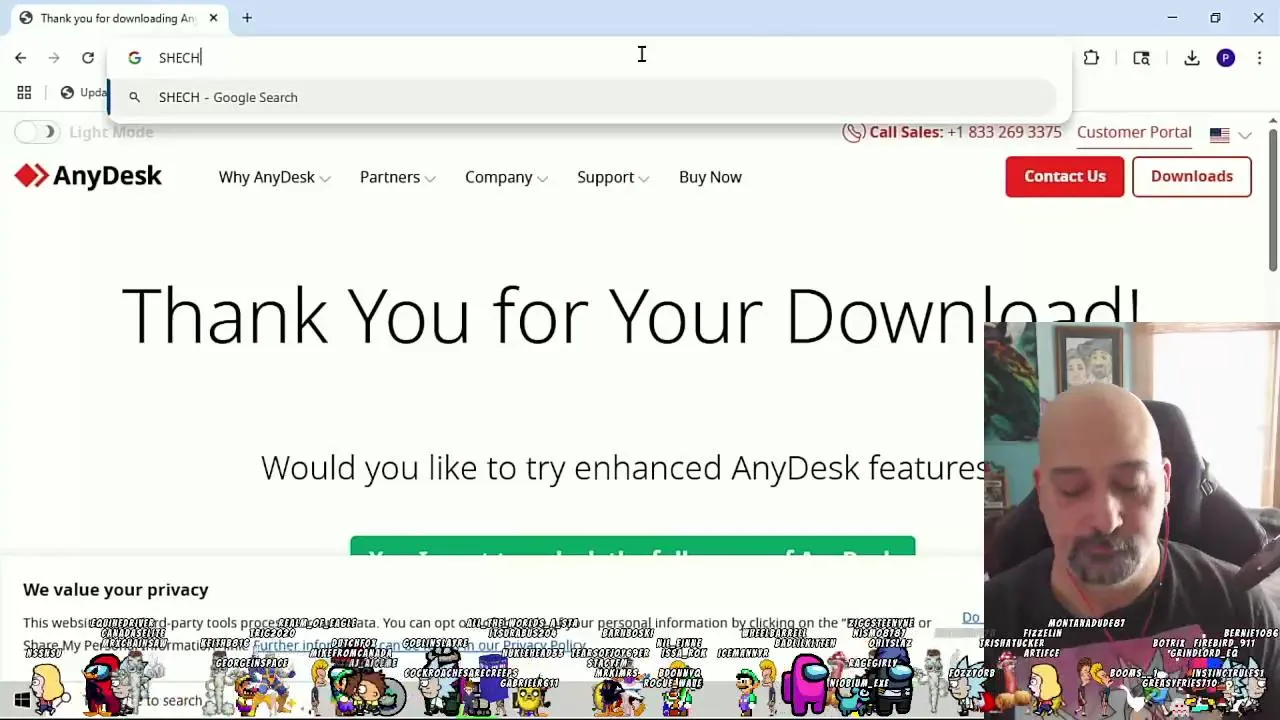This screenshot has width=1280, height=720.
Task: Click the media control icon next to extensions
Action: [x=1141, y=58]
